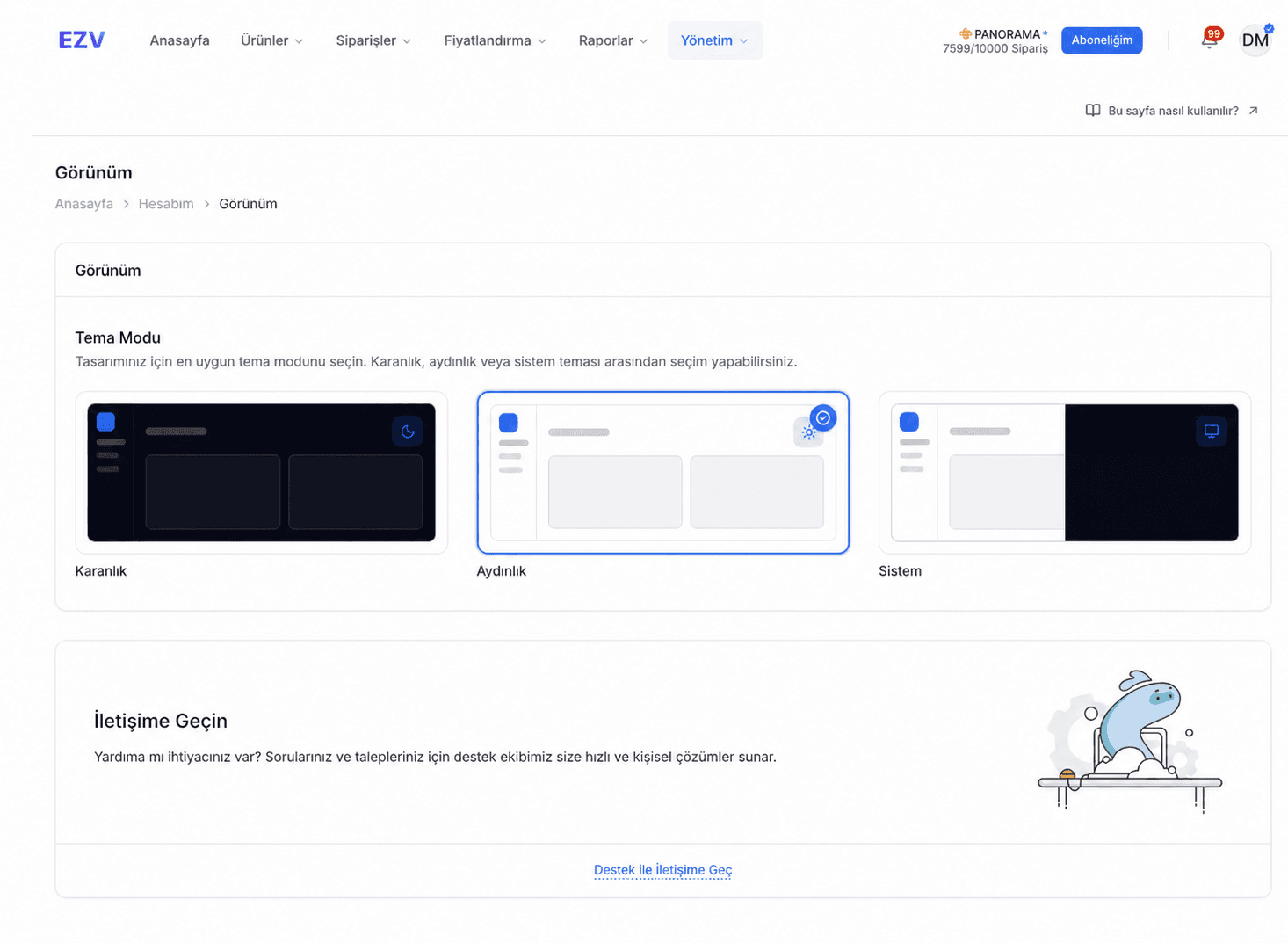Select the Aydınlık theme card
This screenshot has height=943, width=1288.
(663, 473)
